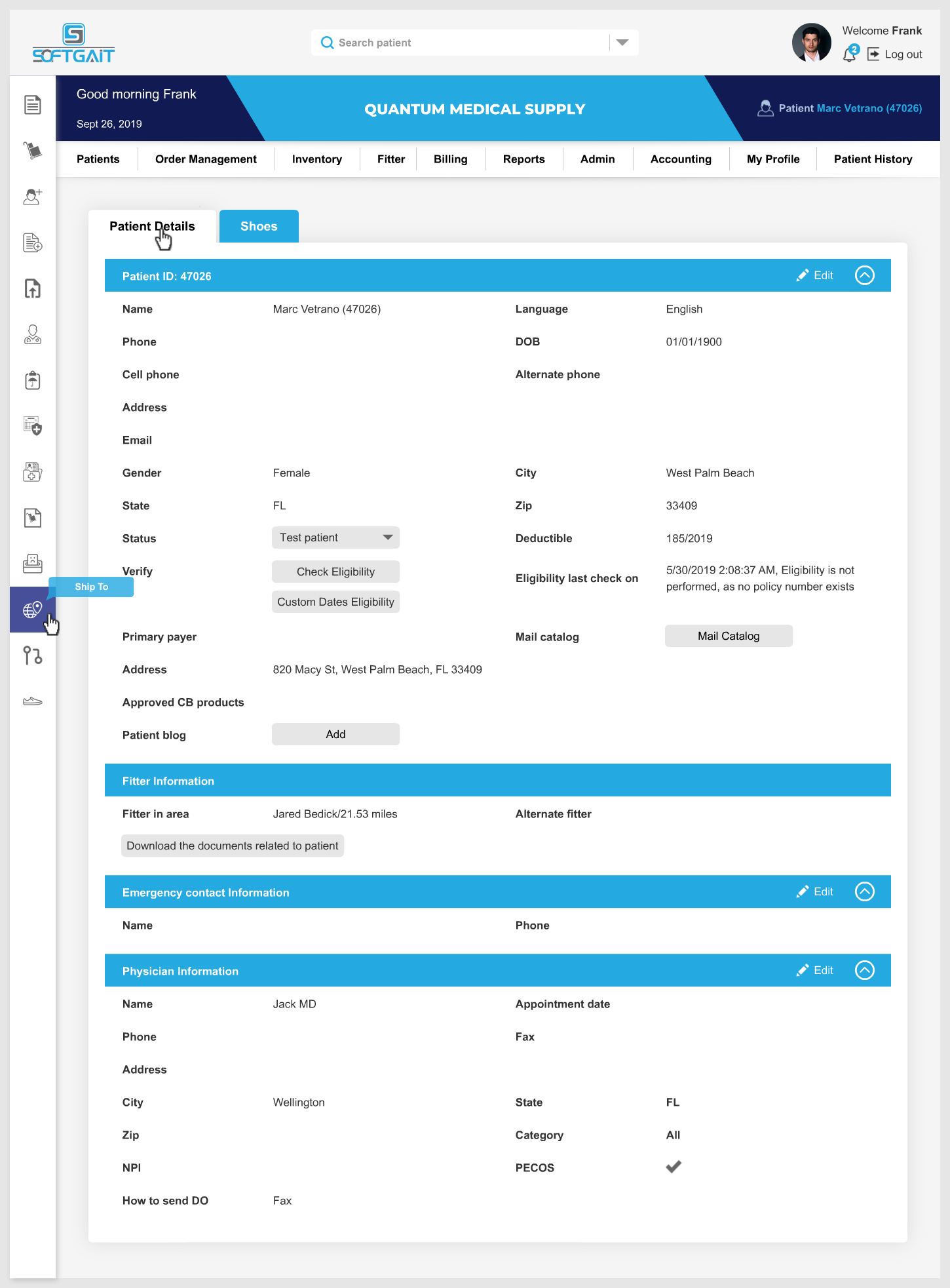This screenshot has height=1288, width=950.
Task: Switch to the Shoes tab
Action: 259,226
